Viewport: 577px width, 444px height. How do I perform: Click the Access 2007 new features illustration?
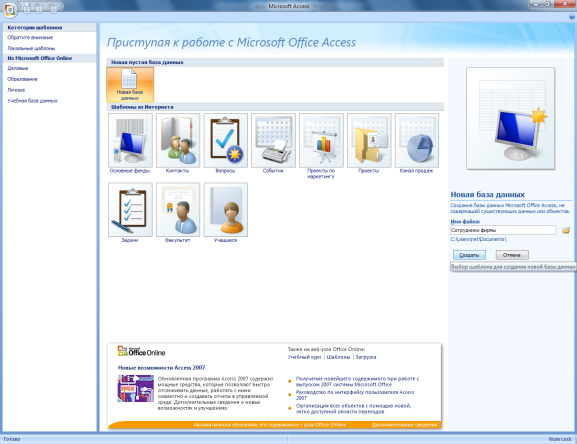(x=136, y=388)
